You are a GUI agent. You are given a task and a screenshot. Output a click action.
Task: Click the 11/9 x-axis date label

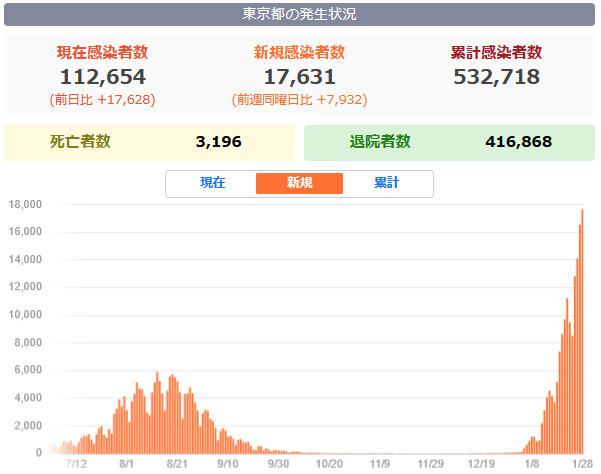[380, 464]
